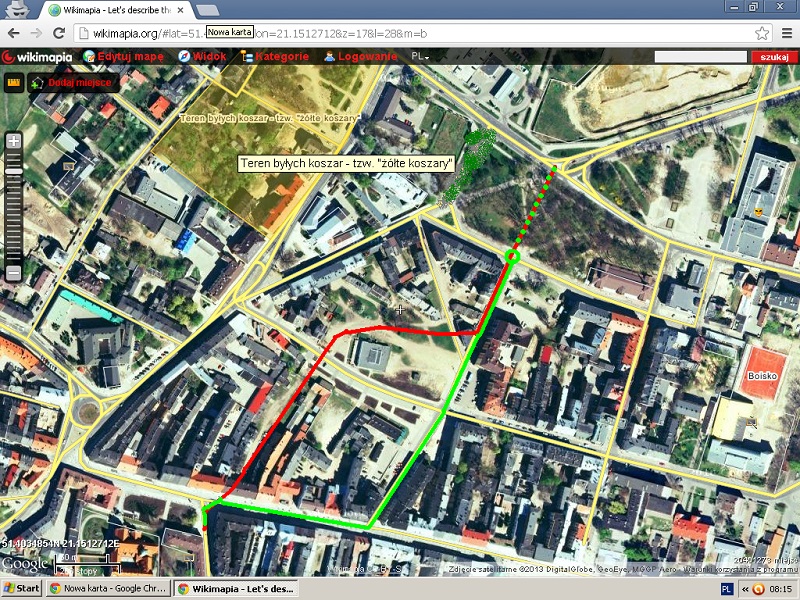Image resolution: width=800 pixels, height=600 pixels.
Task: Zoom out with the minus button
Action: point(14,272)
